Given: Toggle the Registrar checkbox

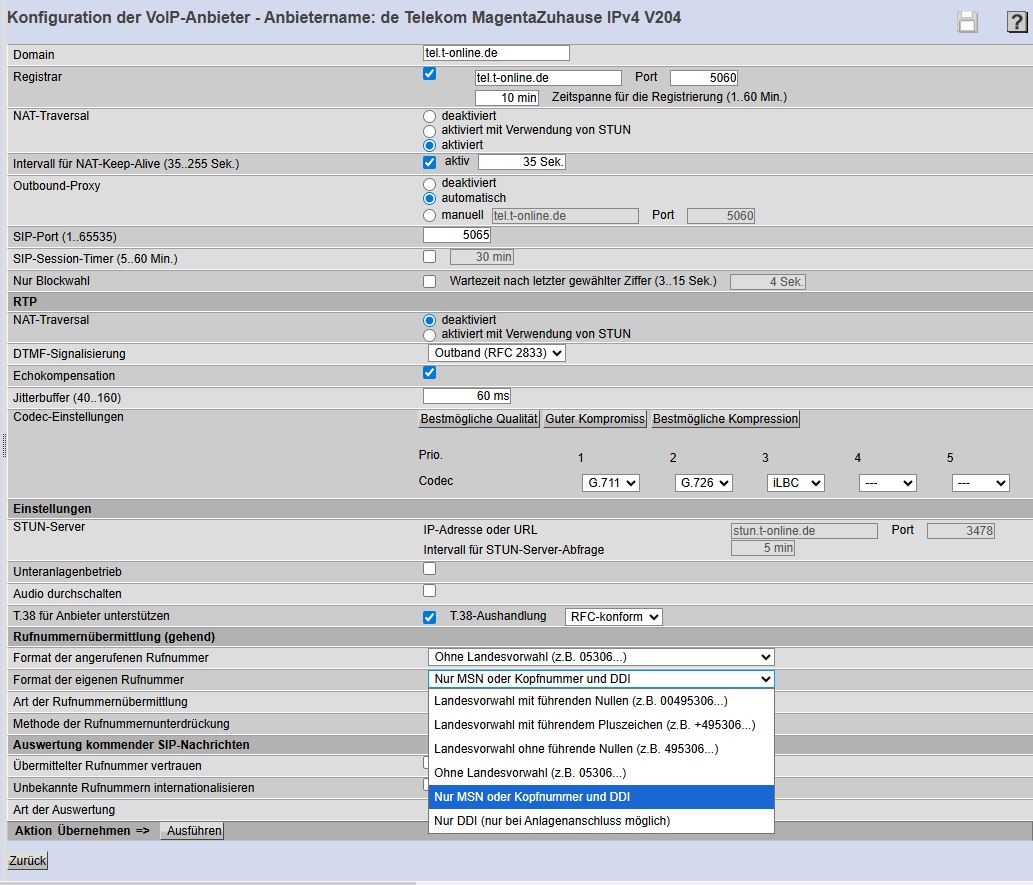Looking at the screenshot, I should pyautogui.click(x=430, y=74).
